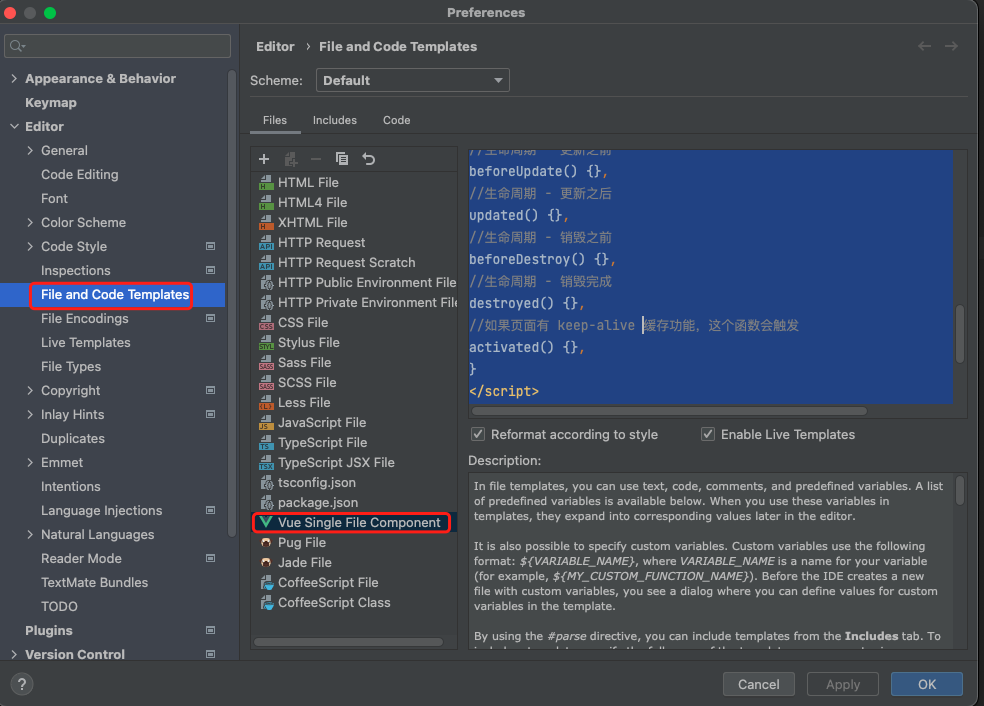Image resolution: width=984 pixels, height=706 pixels.
Task: Click the Vue logo icon in template list
Action: pos(266,523)
